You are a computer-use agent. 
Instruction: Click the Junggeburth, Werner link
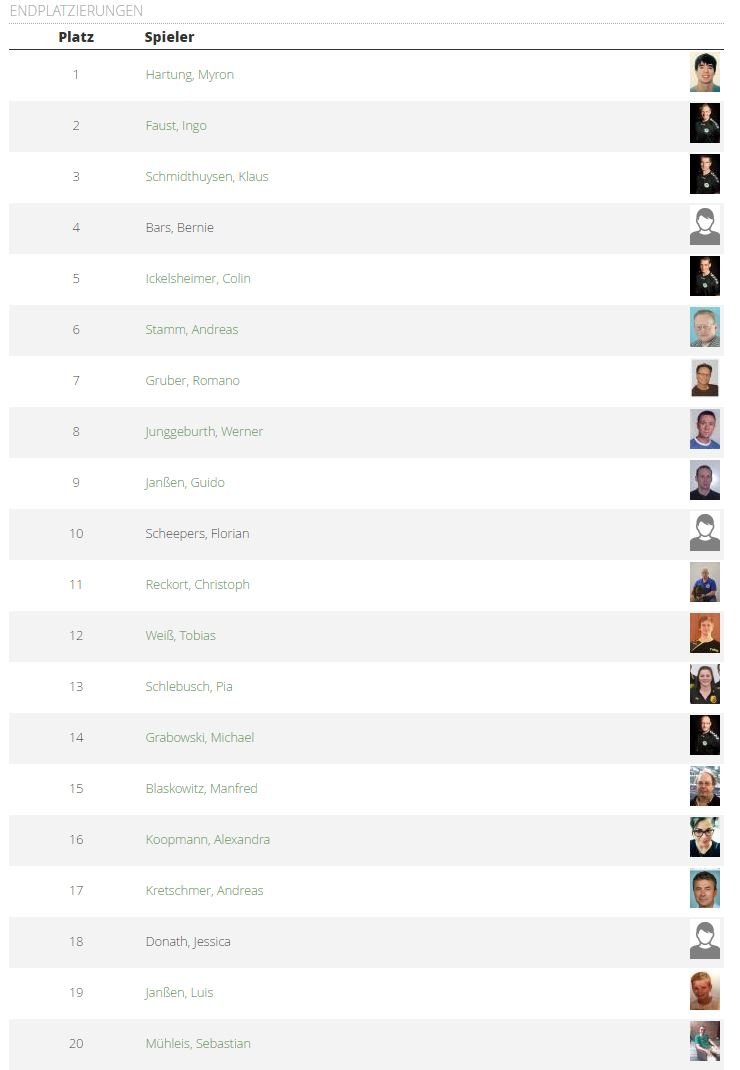204,432
